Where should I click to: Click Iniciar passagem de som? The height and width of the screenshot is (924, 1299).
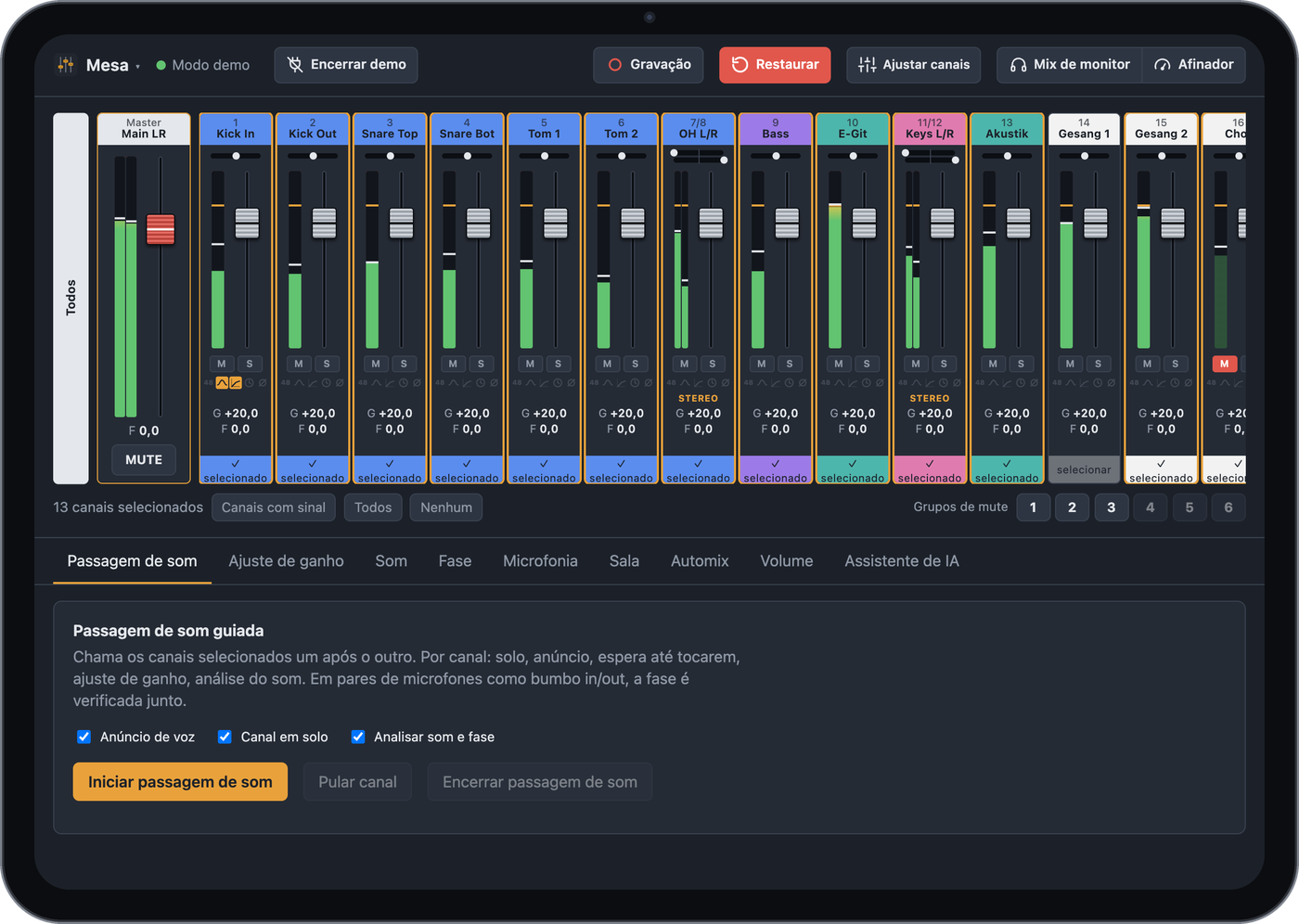click(180, 782)
